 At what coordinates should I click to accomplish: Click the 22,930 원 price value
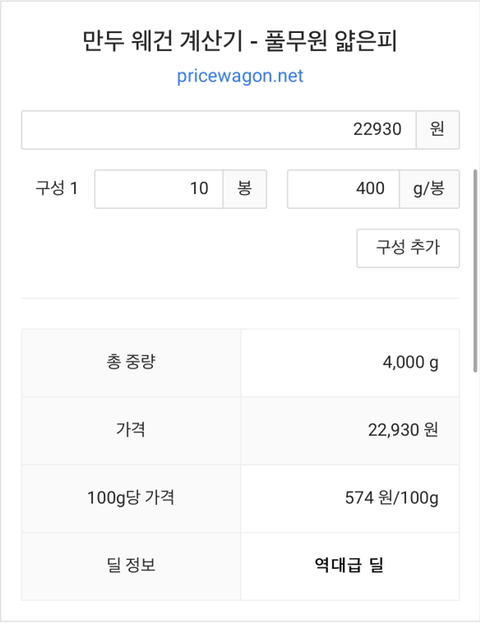tap(403, 430)
